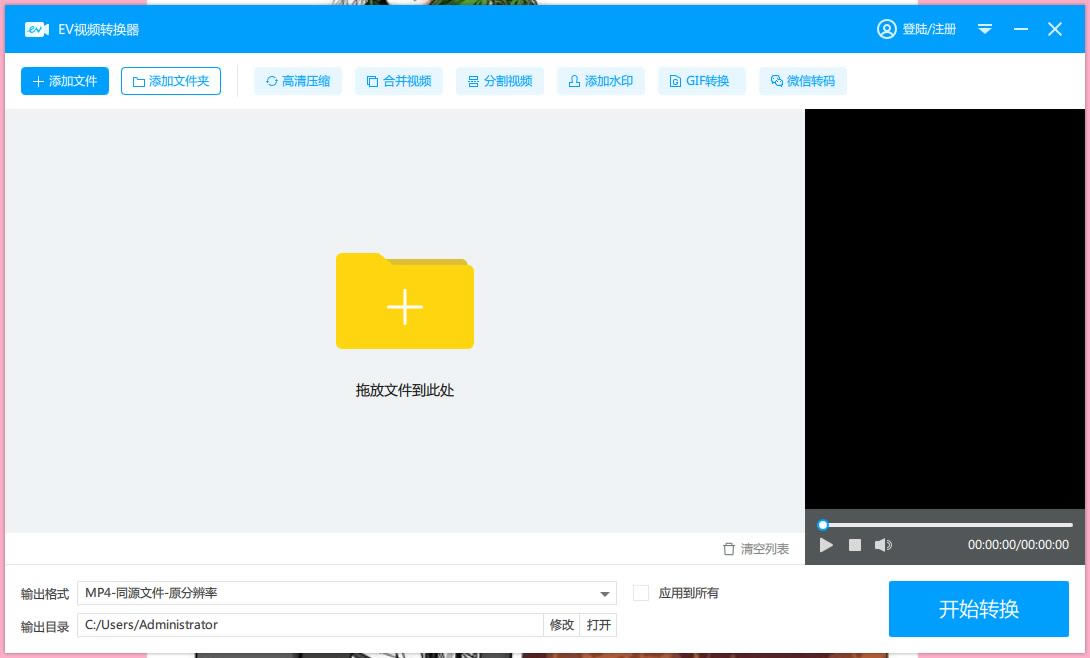Open the 输出格式 output format dropdown
Viewport: 1090px width, 658px height.
(605, 593)
